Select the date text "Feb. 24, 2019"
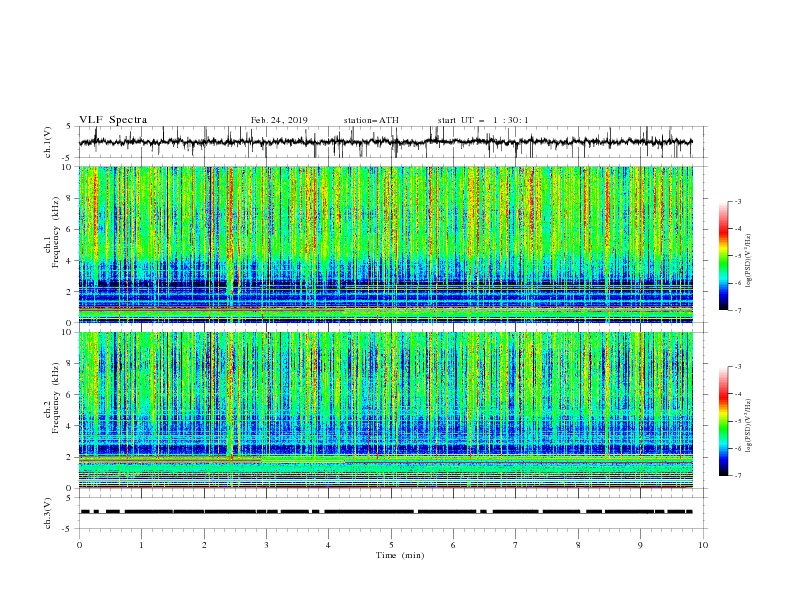 pyautogui.click(x=279, y=120)
